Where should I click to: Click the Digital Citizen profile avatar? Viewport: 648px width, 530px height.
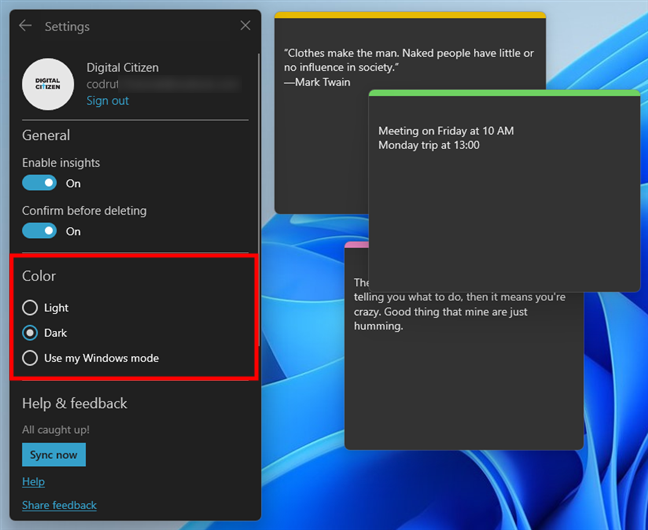[x=48, y=84]
